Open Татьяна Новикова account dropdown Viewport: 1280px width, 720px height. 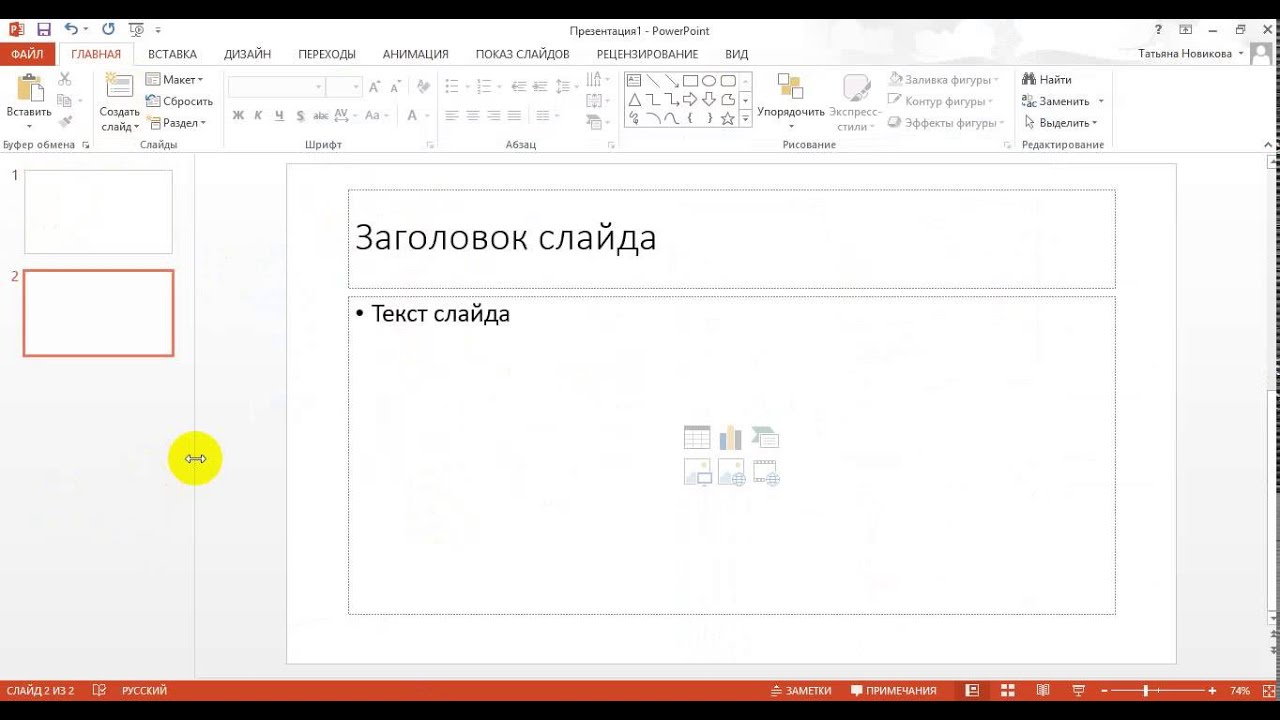(1191, 54)
